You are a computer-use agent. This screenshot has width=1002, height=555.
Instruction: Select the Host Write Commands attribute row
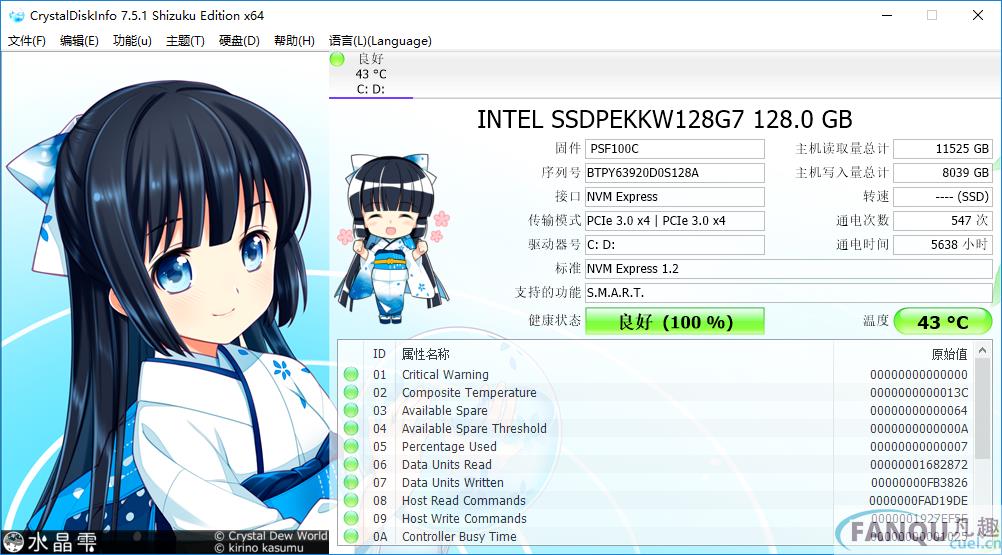(x=656, y=518)
